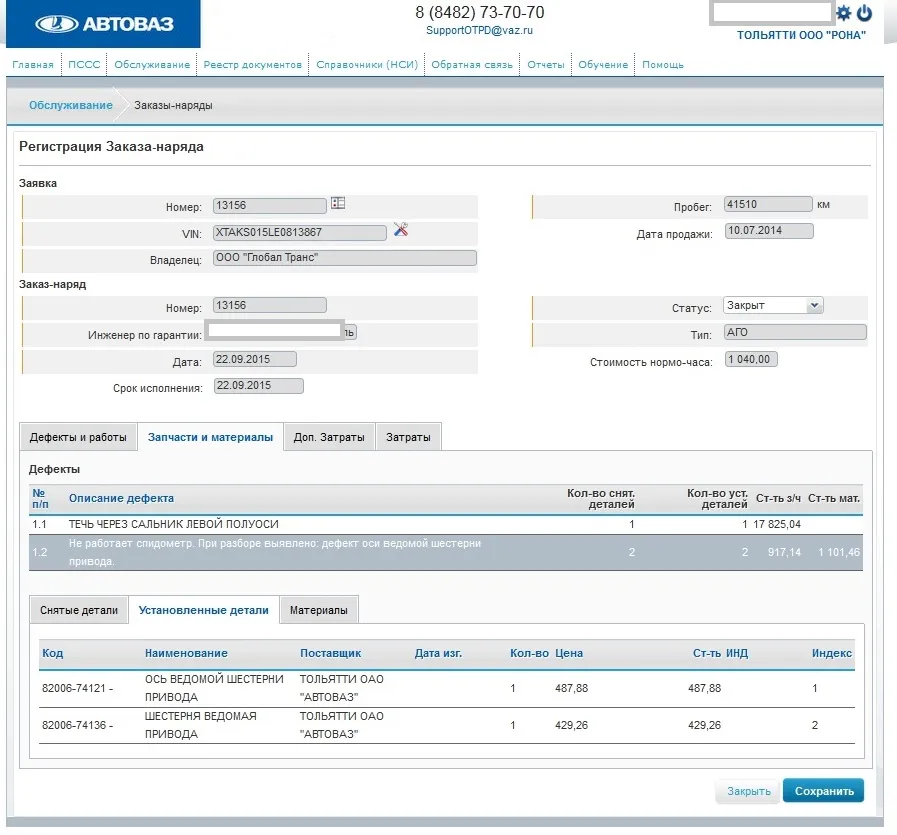Viewport: 897px width, 835px height.
Task: Click cost value 17 825,04
Action: pos(777,524)
